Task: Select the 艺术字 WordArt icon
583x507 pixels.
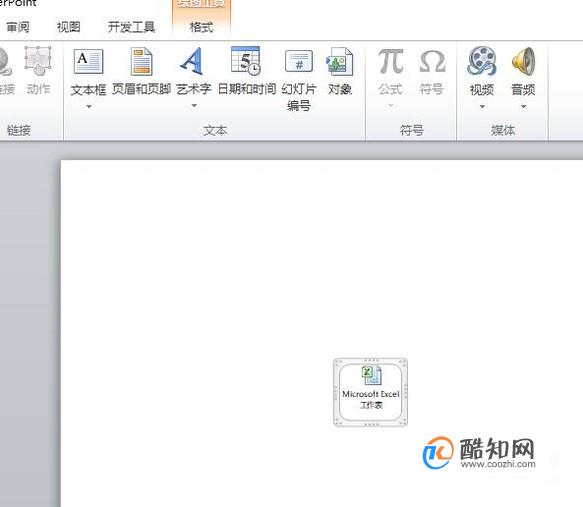Action: (193, 61)
